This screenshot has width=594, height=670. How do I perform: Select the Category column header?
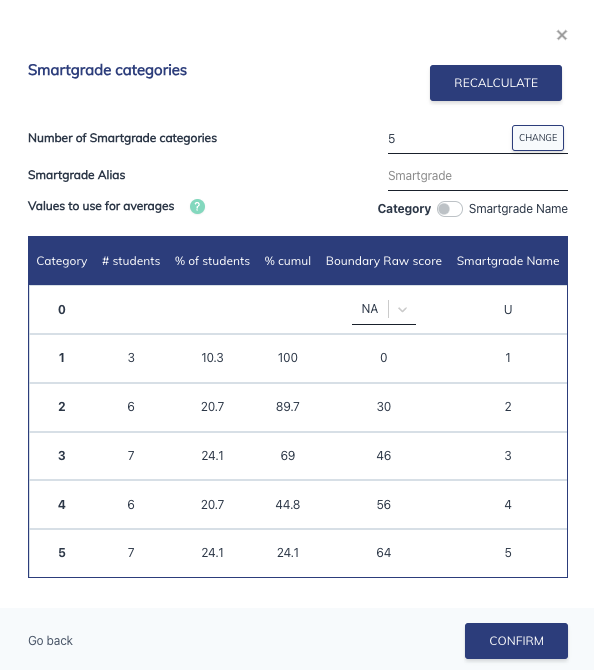tap(62, 261)
